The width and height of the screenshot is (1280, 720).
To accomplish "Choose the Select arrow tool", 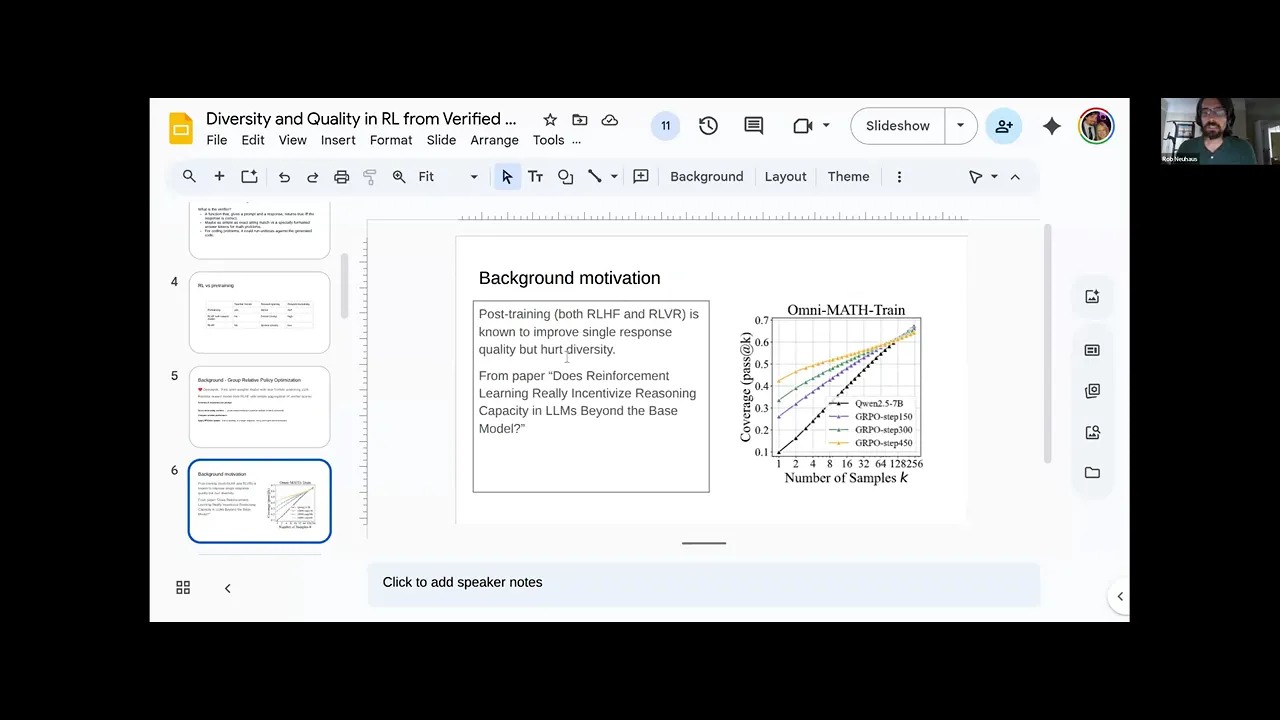I will coord(507,177).
